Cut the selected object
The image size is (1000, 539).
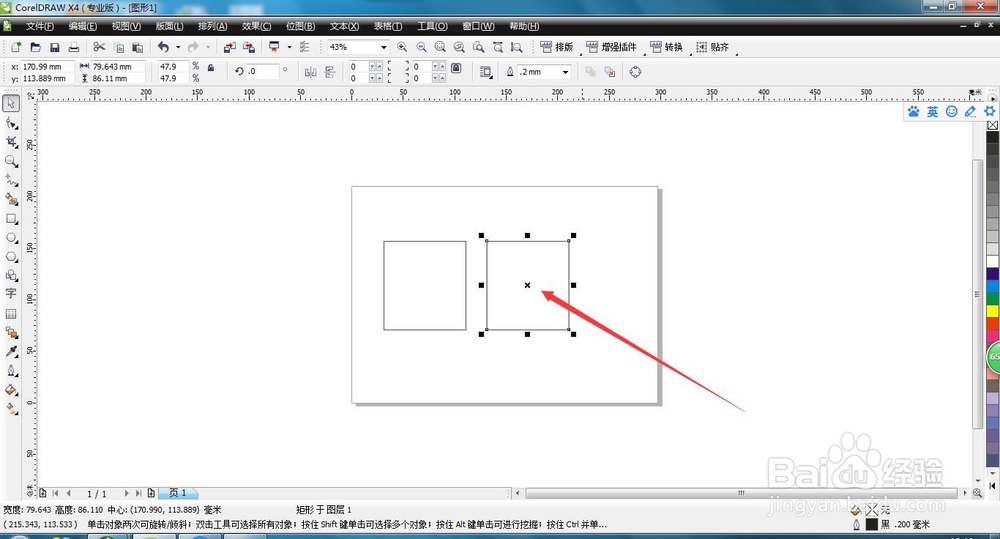click(x=99, y=47)
